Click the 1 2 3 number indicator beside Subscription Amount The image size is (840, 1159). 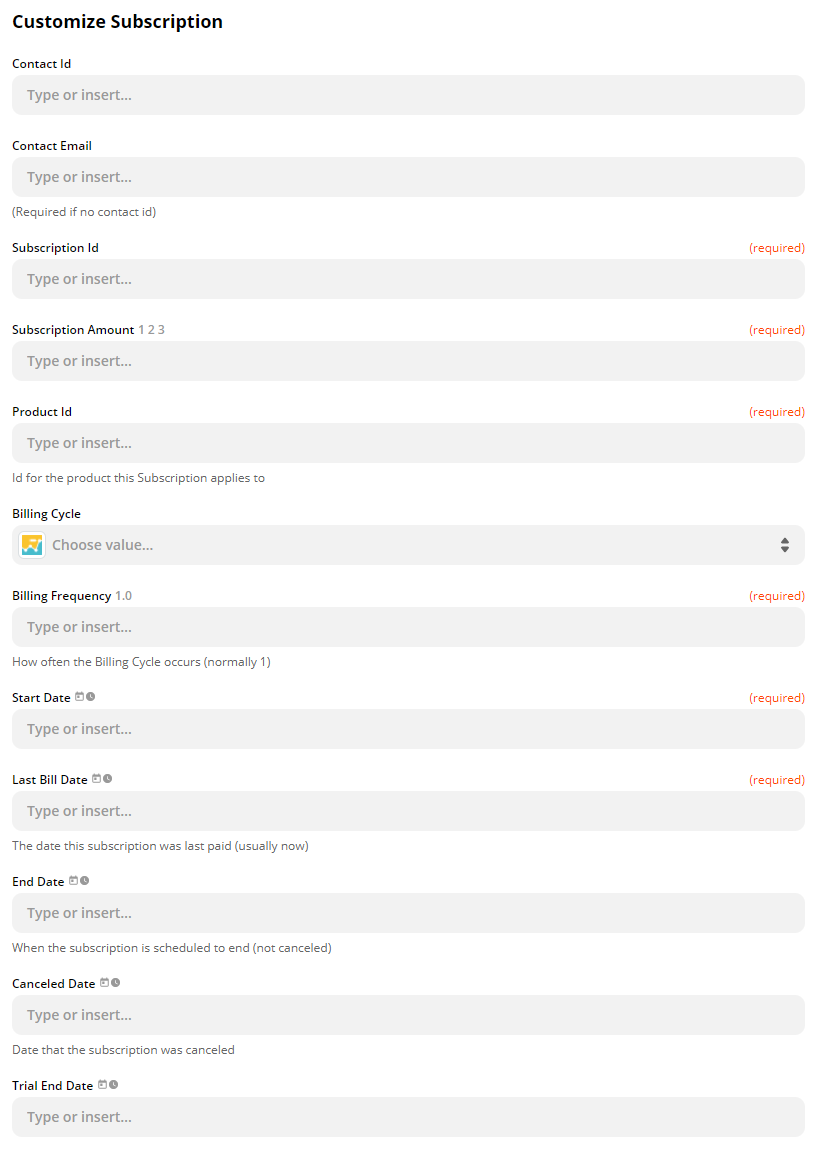pyautogui.click(x=151, y=330)
